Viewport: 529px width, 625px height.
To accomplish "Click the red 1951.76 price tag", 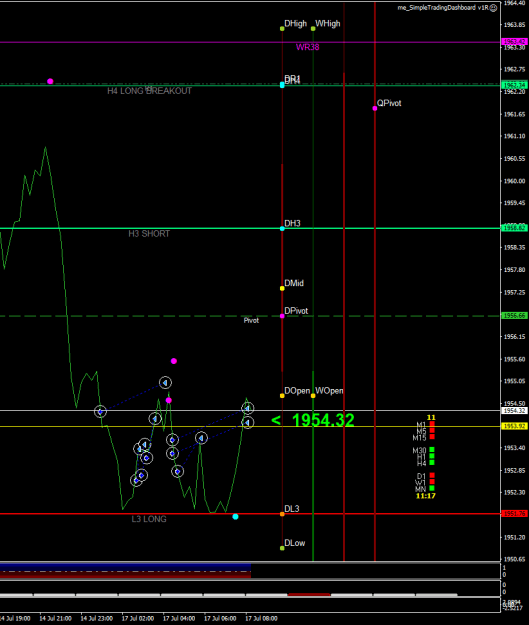I will pos(514,514).
